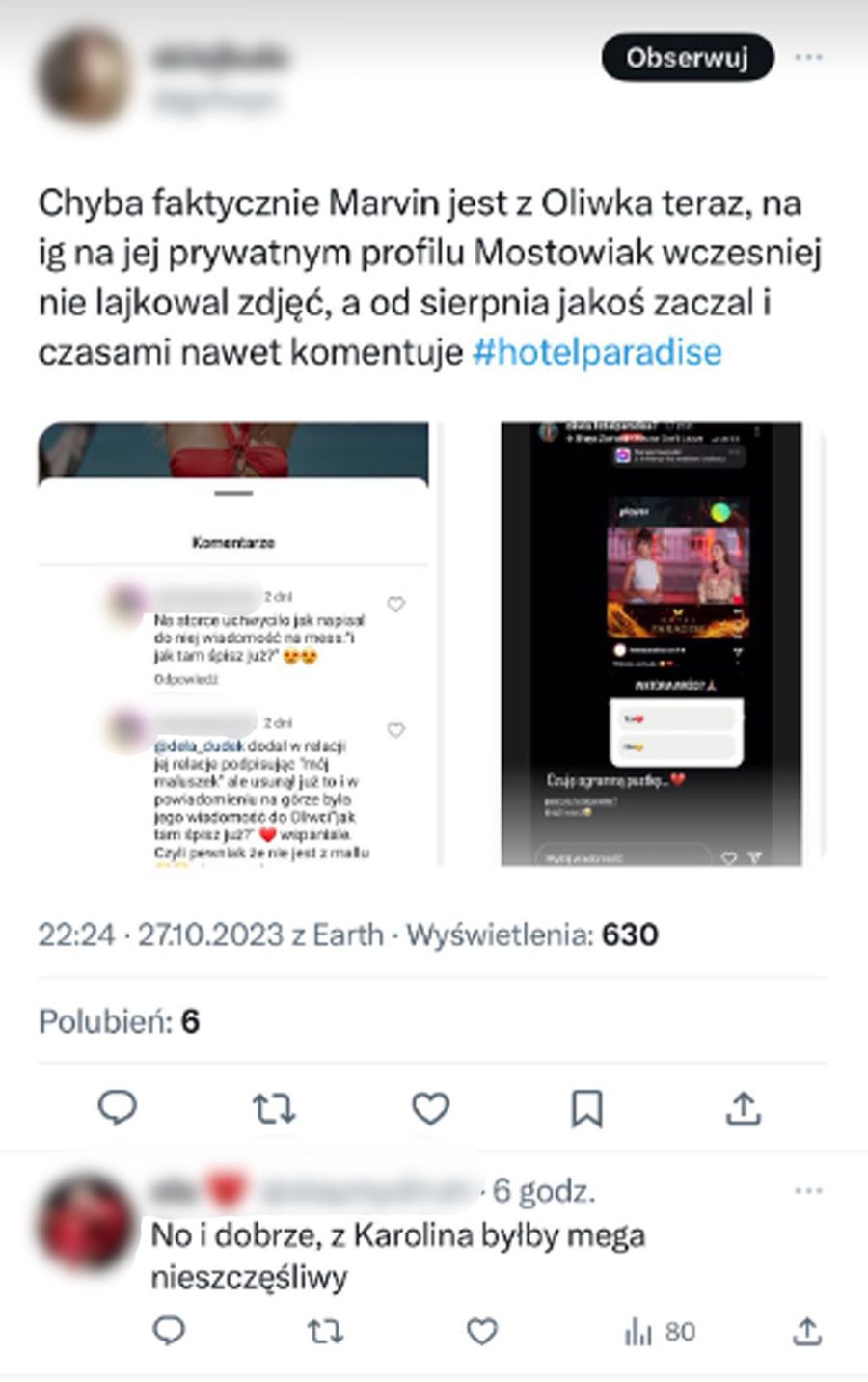Open the tweet's three-dot more menu
868x1382 pixels.
[x=808, y=58]
